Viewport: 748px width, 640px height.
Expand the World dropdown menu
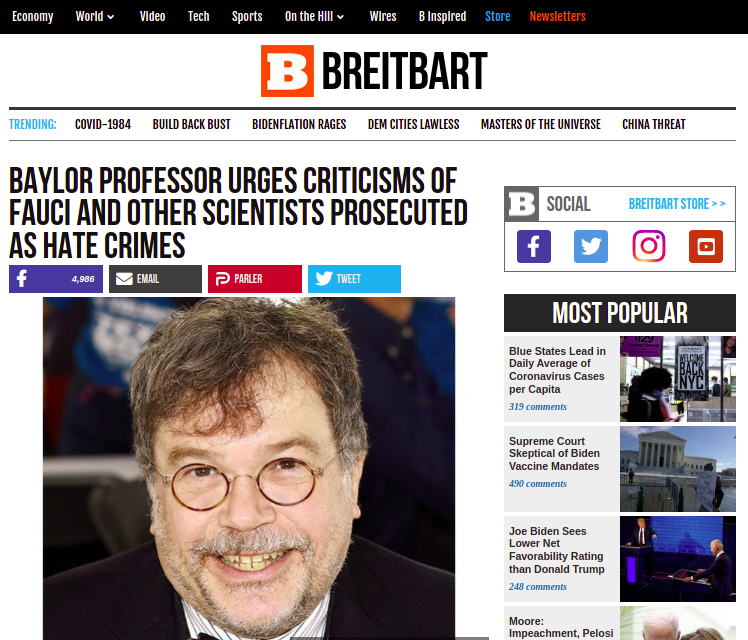click(x=95, y=17)
